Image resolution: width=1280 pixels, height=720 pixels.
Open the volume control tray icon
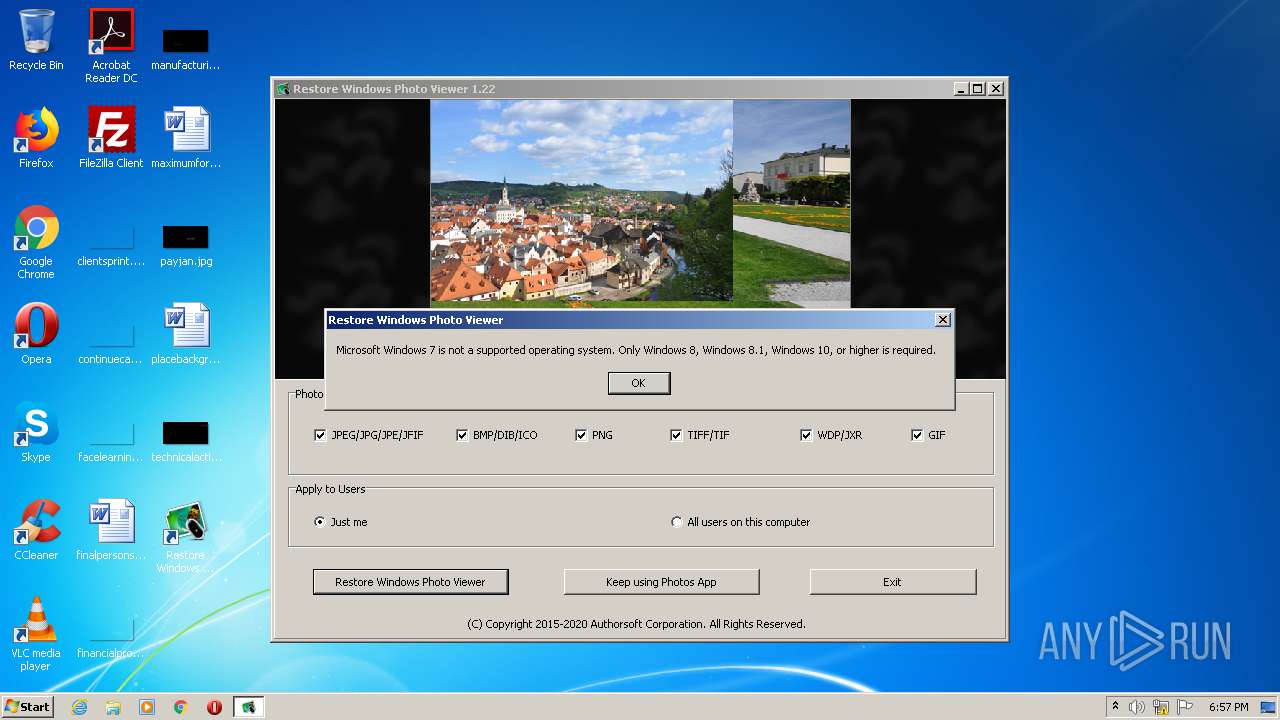(1137, 707)
